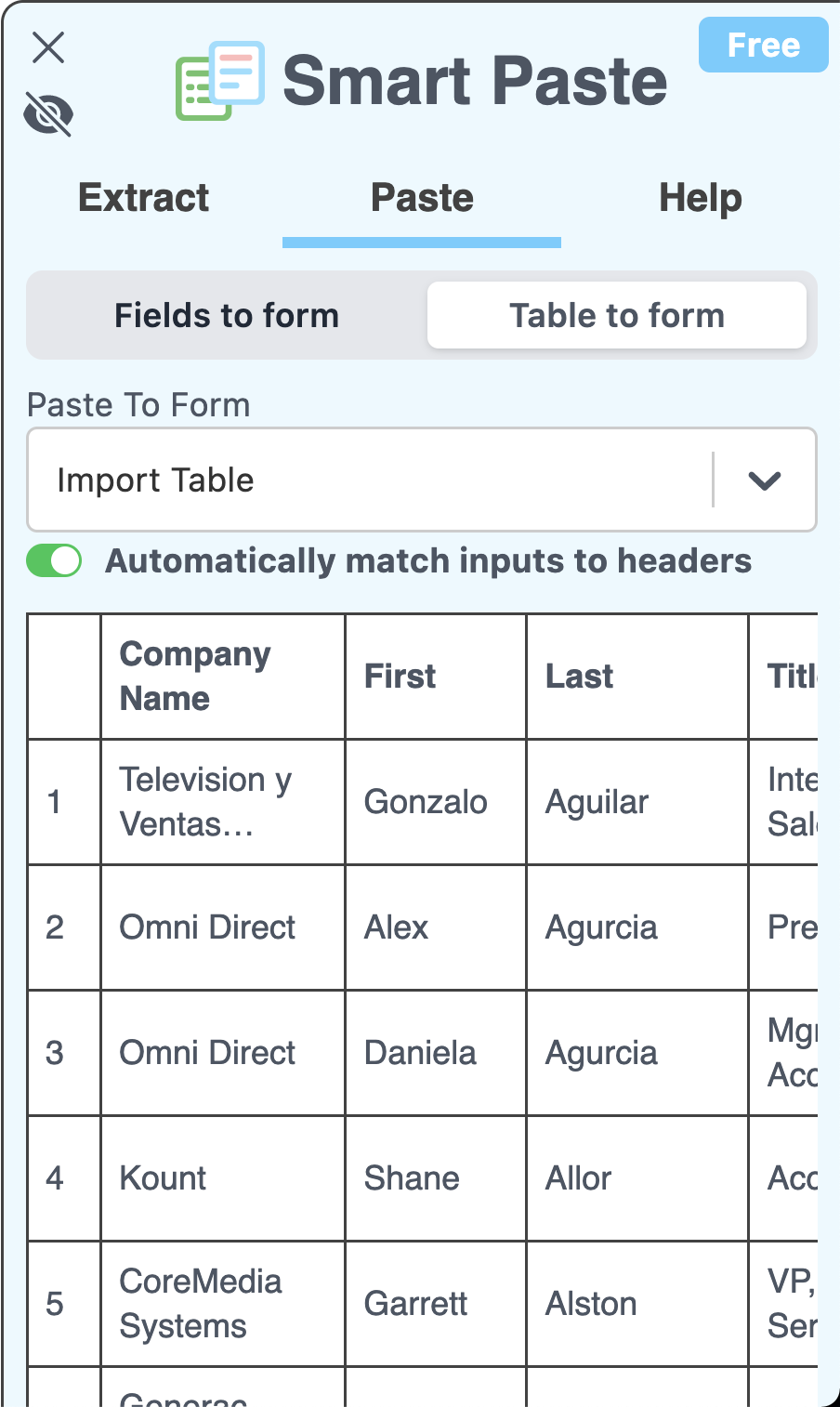This screenshot has width=840, height=1407.
Task: Select the Paste tab
Action: (422, 198)
